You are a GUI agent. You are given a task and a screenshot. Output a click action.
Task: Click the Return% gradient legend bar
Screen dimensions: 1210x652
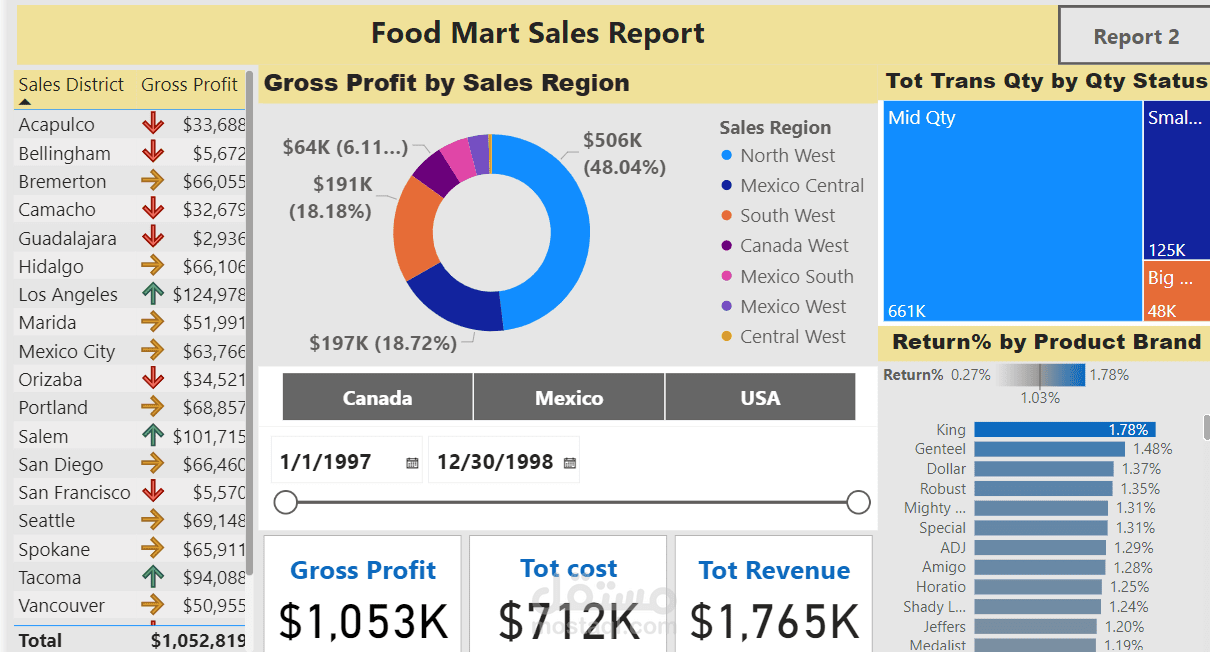[x=1041, y=375]
